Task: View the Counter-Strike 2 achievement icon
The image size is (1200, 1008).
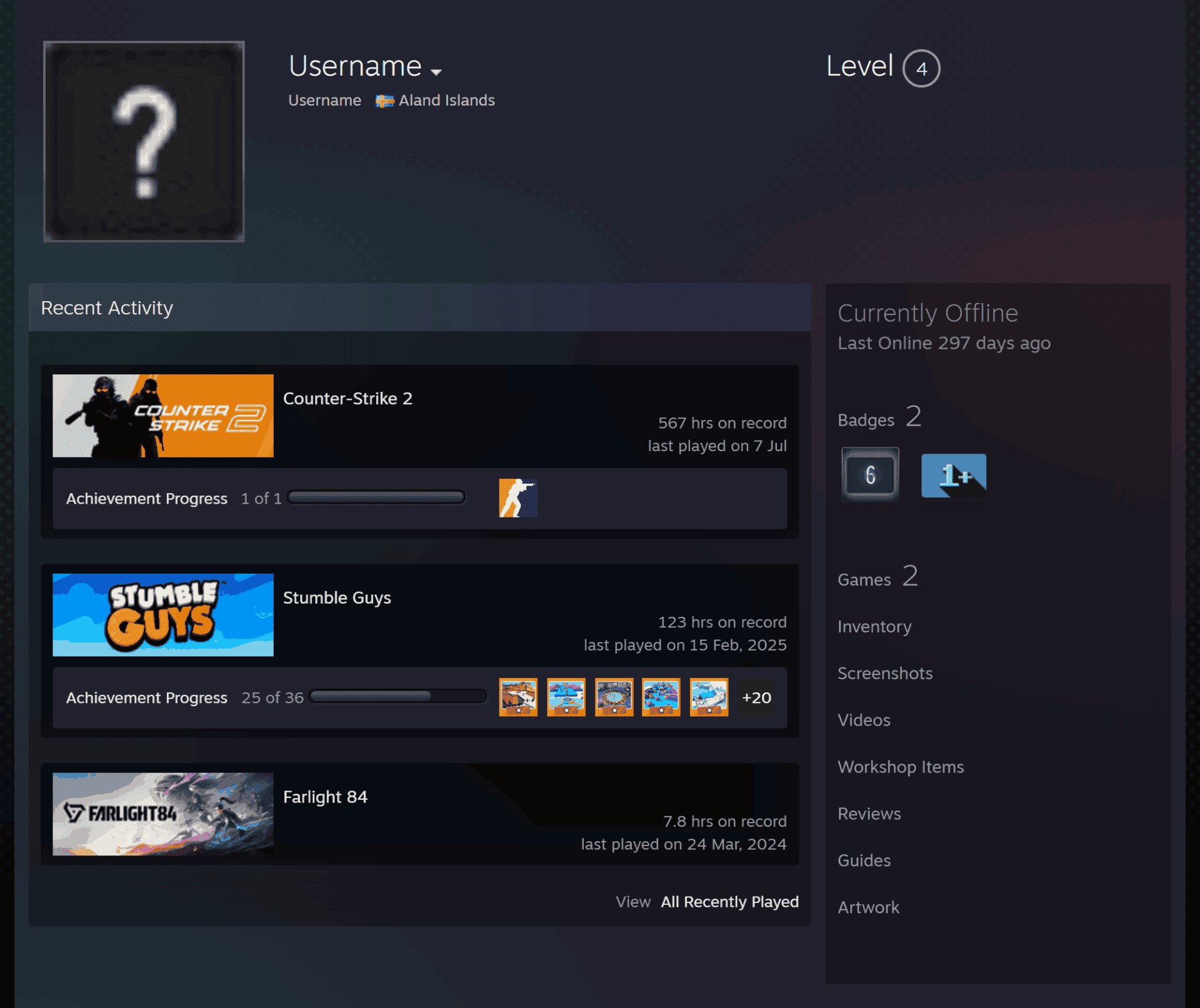Action: (518, 498)
